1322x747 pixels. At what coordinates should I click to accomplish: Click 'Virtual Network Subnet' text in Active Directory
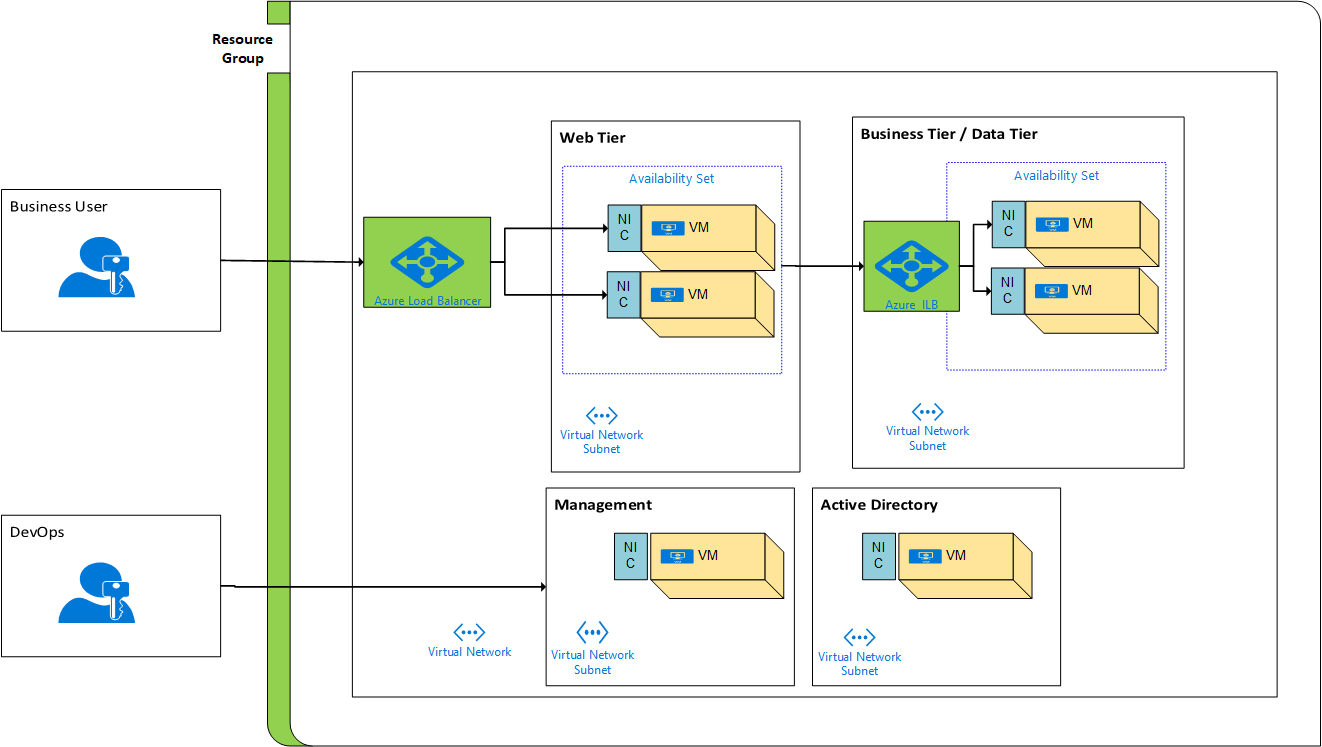pos(859,664)
